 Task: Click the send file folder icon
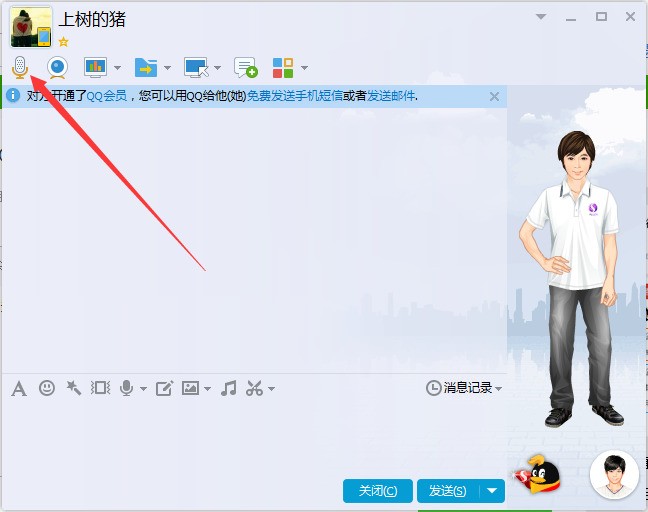pyautogui.click(x=146, y=67)
